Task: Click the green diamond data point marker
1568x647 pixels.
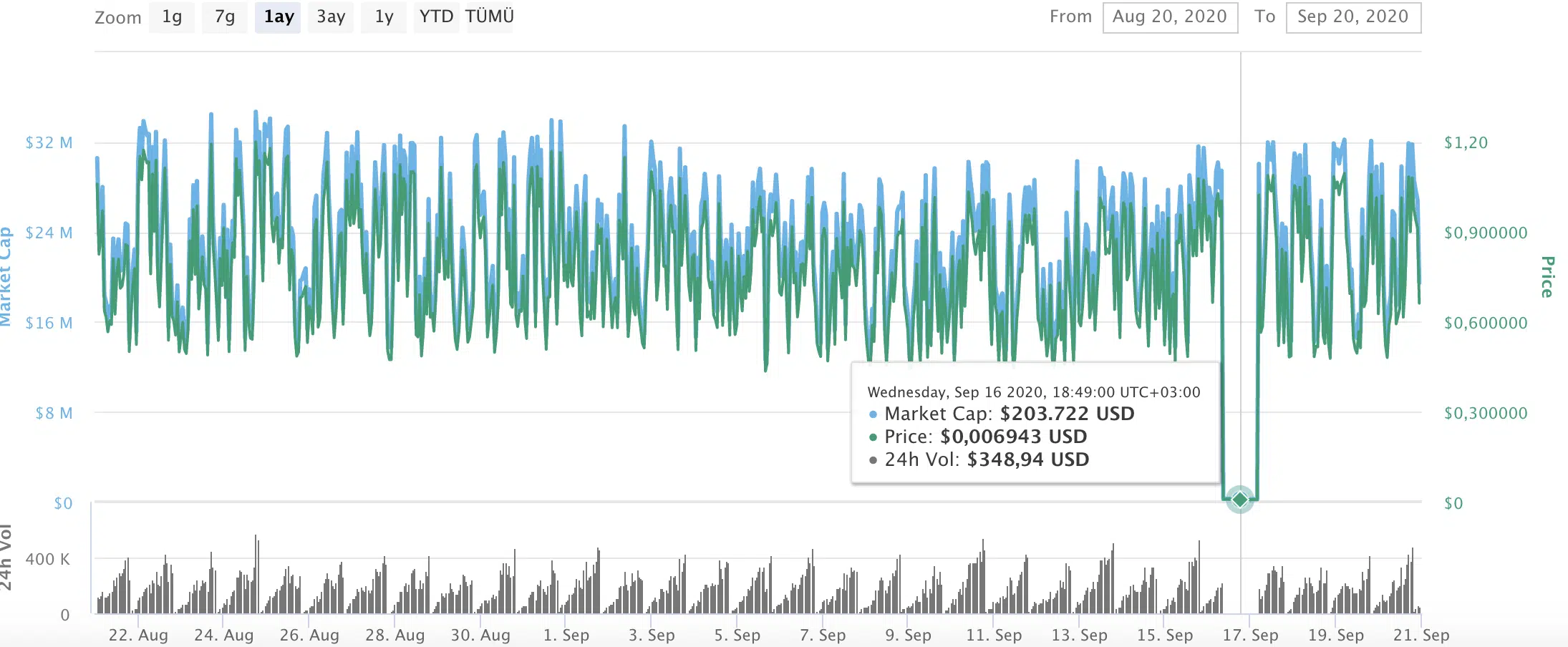Action: [x=1239, y=500]
